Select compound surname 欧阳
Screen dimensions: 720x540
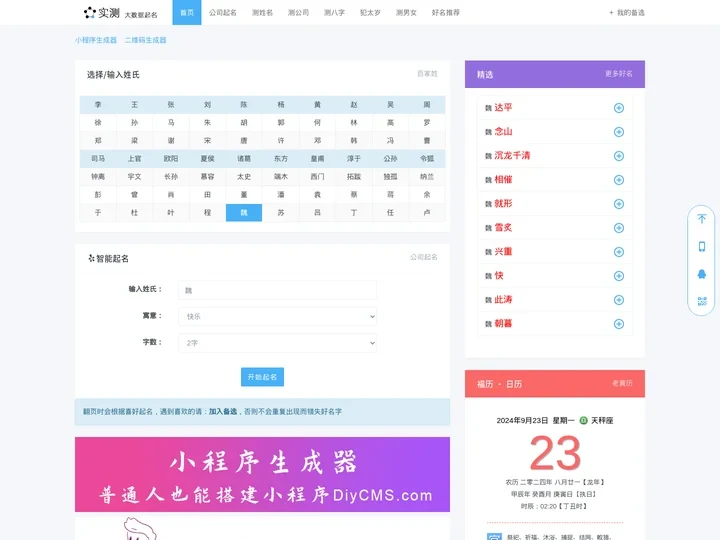tap(171, 158)
